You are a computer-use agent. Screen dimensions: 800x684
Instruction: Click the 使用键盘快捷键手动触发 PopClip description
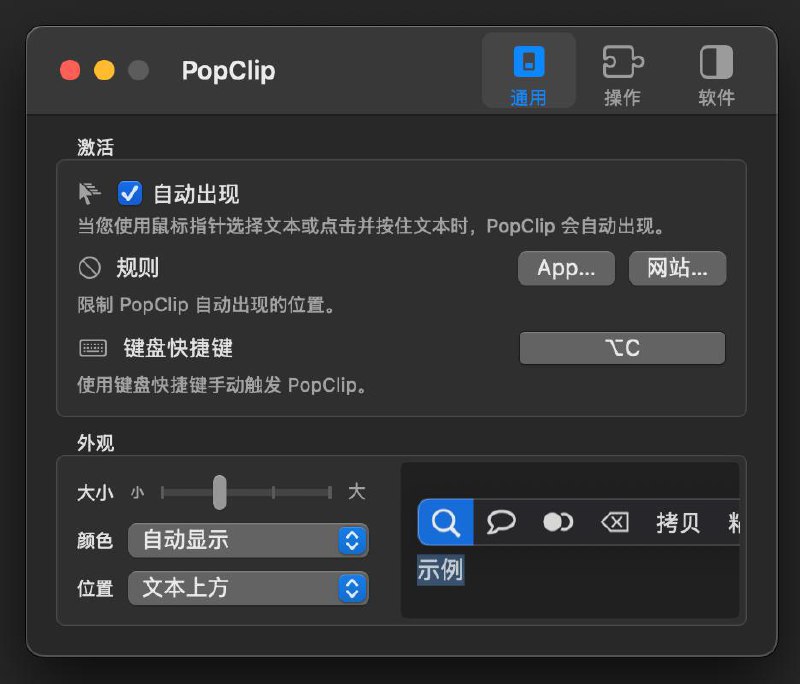pos(222,385)
